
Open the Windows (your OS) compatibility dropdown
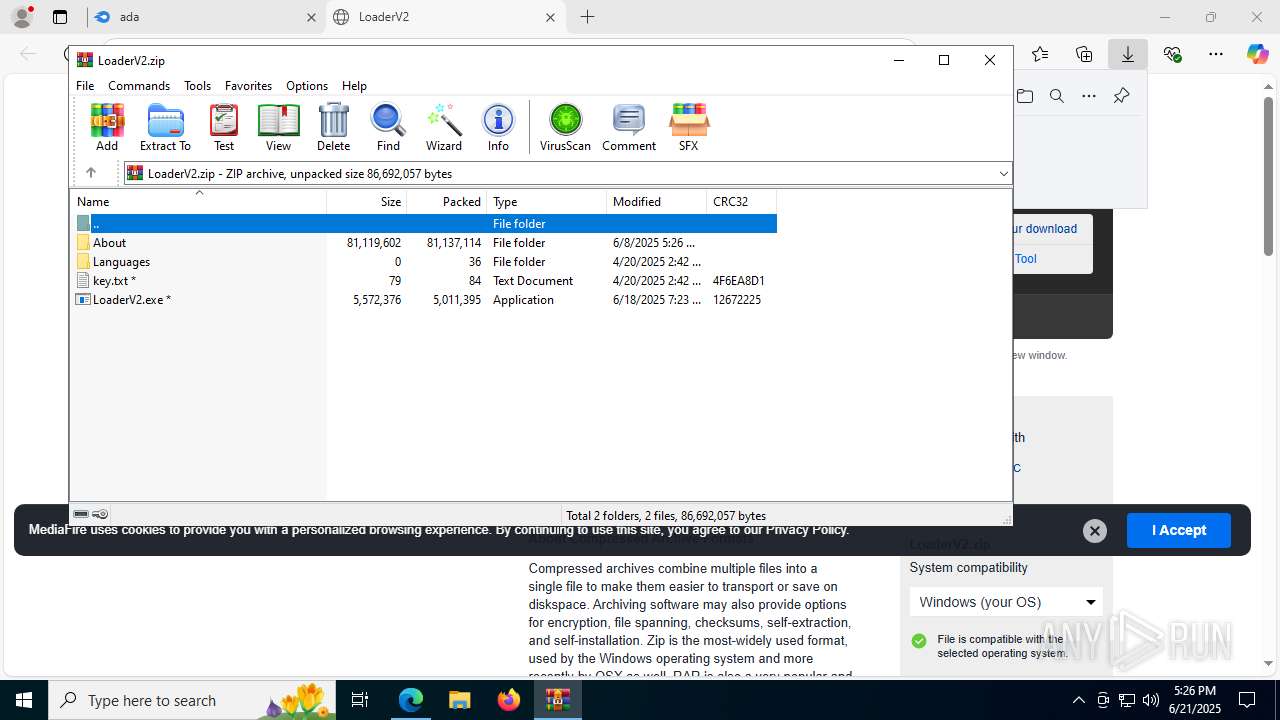coord(1006,602)
